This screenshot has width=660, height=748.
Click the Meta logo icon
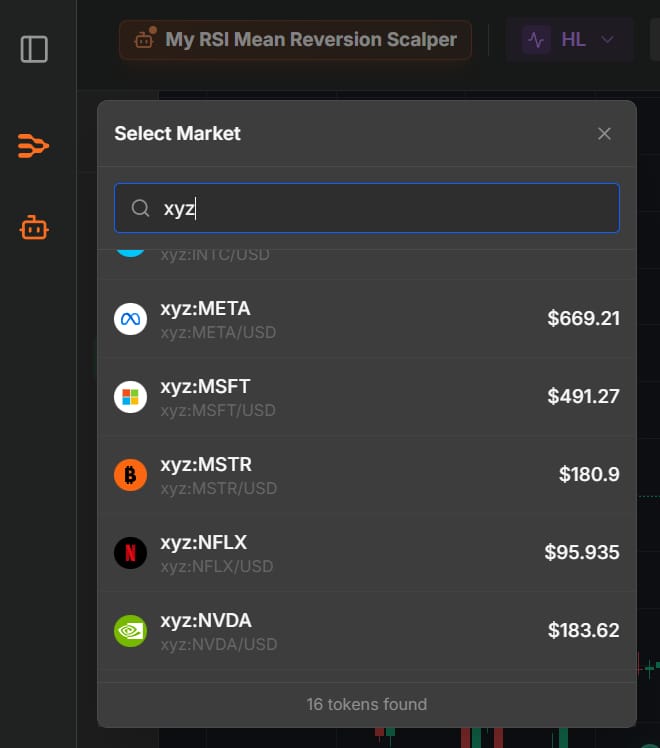coord(131,319)
